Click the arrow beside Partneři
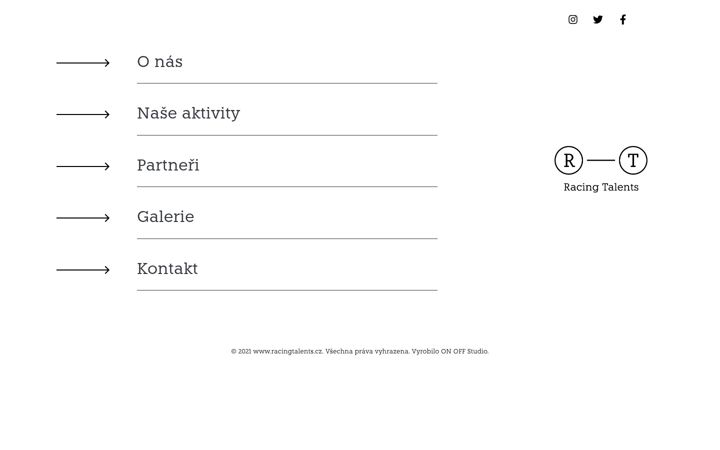Screen dimensions: 720x450 (83, 166)
